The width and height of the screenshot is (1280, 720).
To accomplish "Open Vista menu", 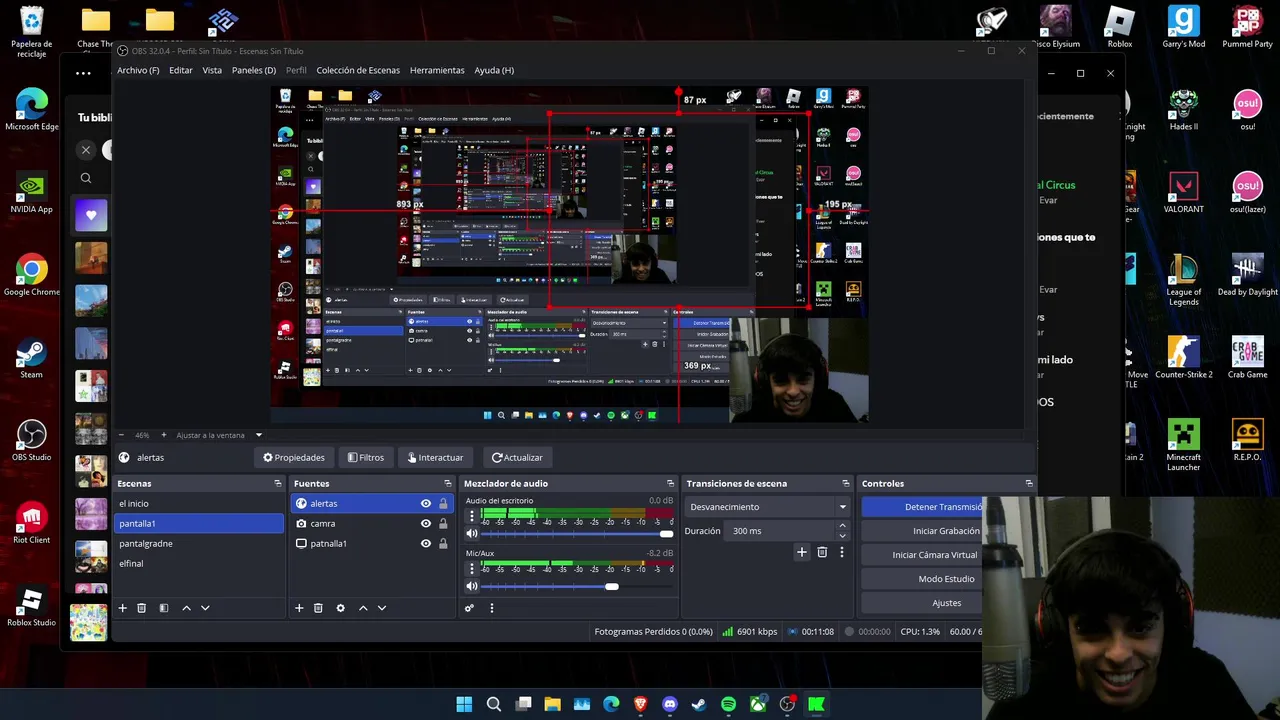I will 212,70.
